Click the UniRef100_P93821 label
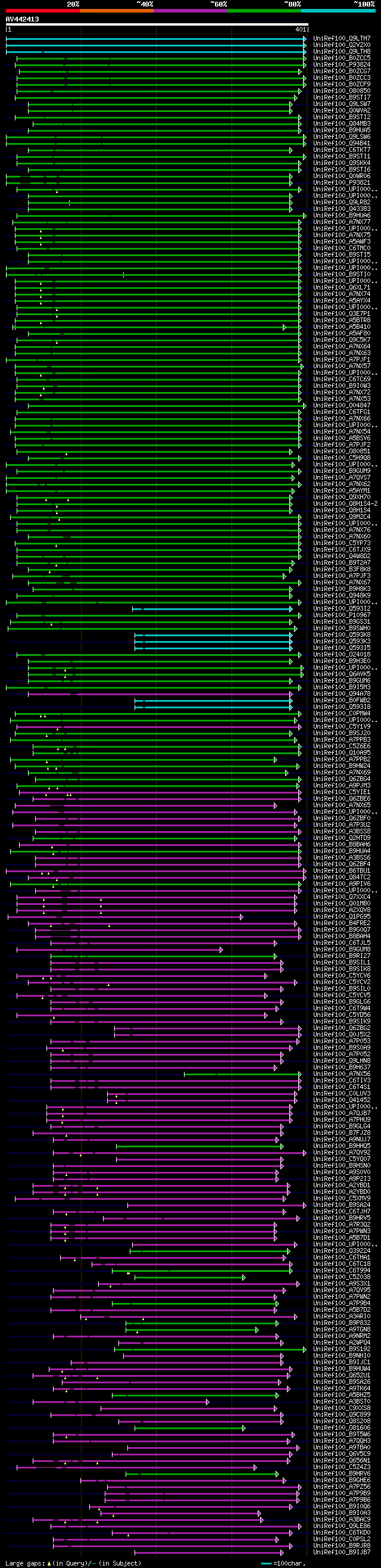 click(x=342, y=183)
